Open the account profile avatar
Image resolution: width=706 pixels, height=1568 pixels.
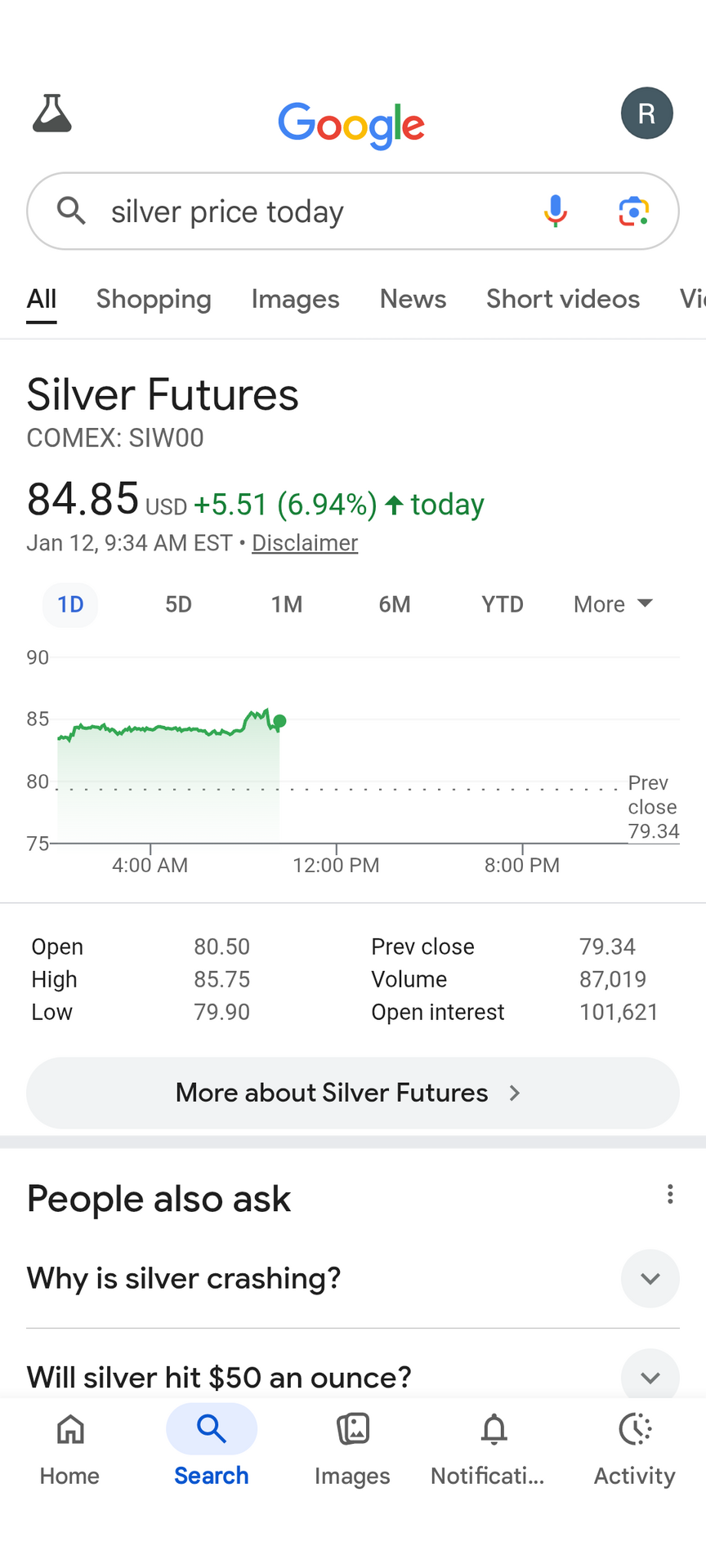(x=646, y=113)
